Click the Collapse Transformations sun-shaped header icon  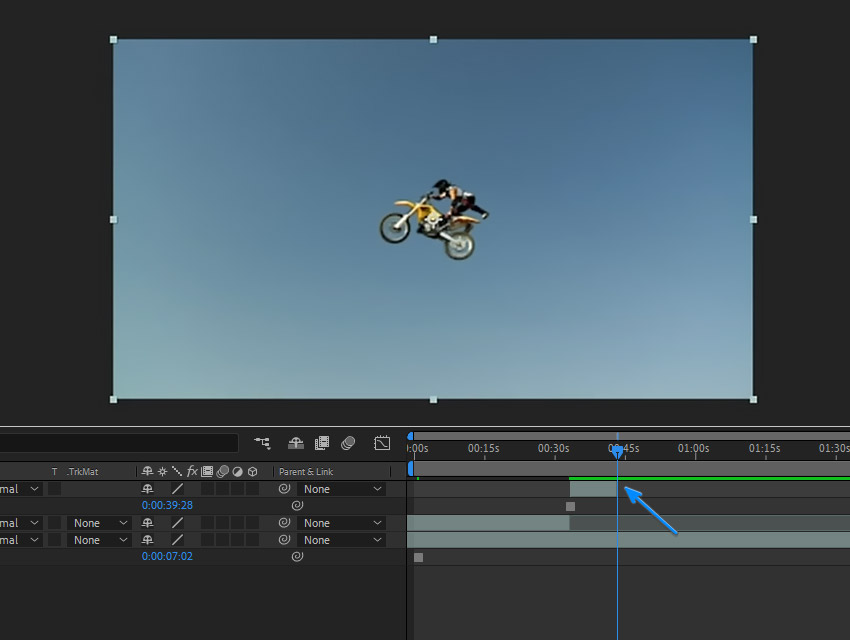click(x=162, y=471)
